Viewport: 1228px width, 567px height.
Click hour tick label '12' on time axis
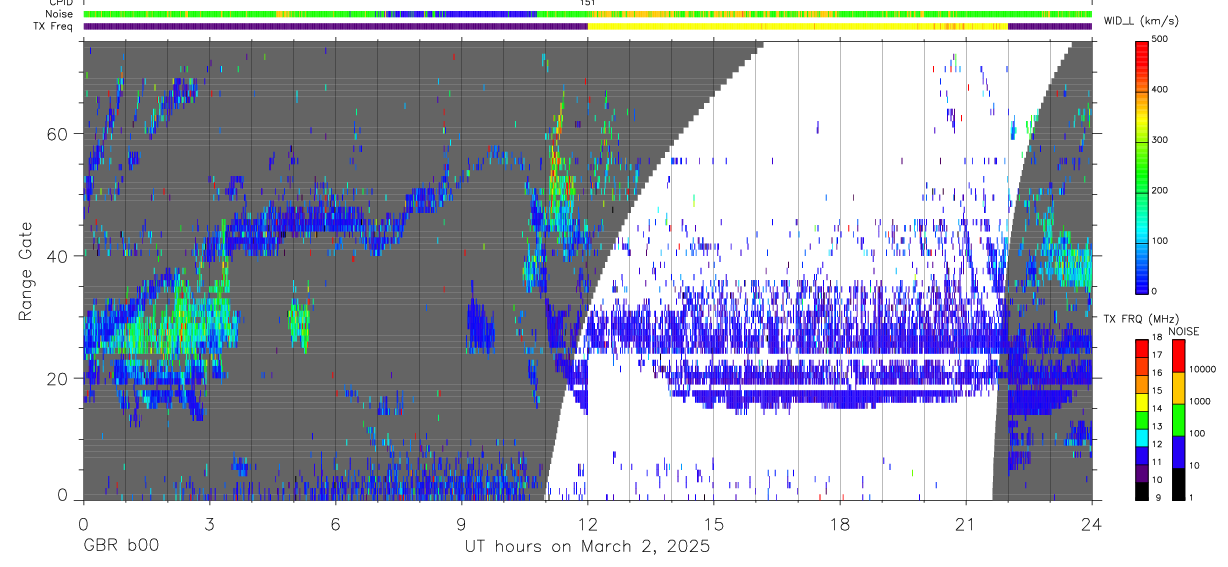coord(587,523)
